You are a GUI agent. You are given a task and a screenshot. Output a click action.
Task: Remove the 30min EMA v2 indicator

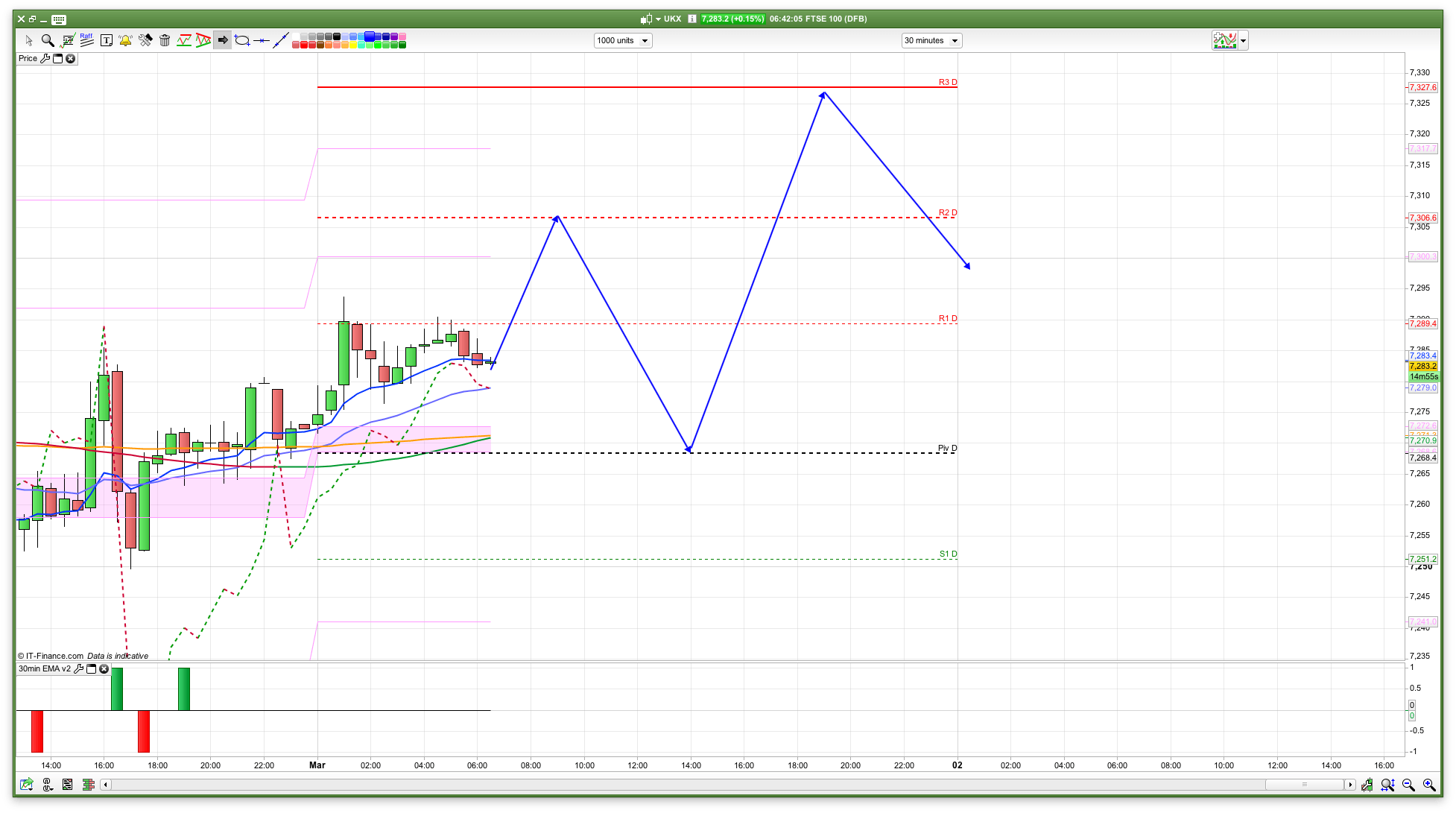pos(104,668)
